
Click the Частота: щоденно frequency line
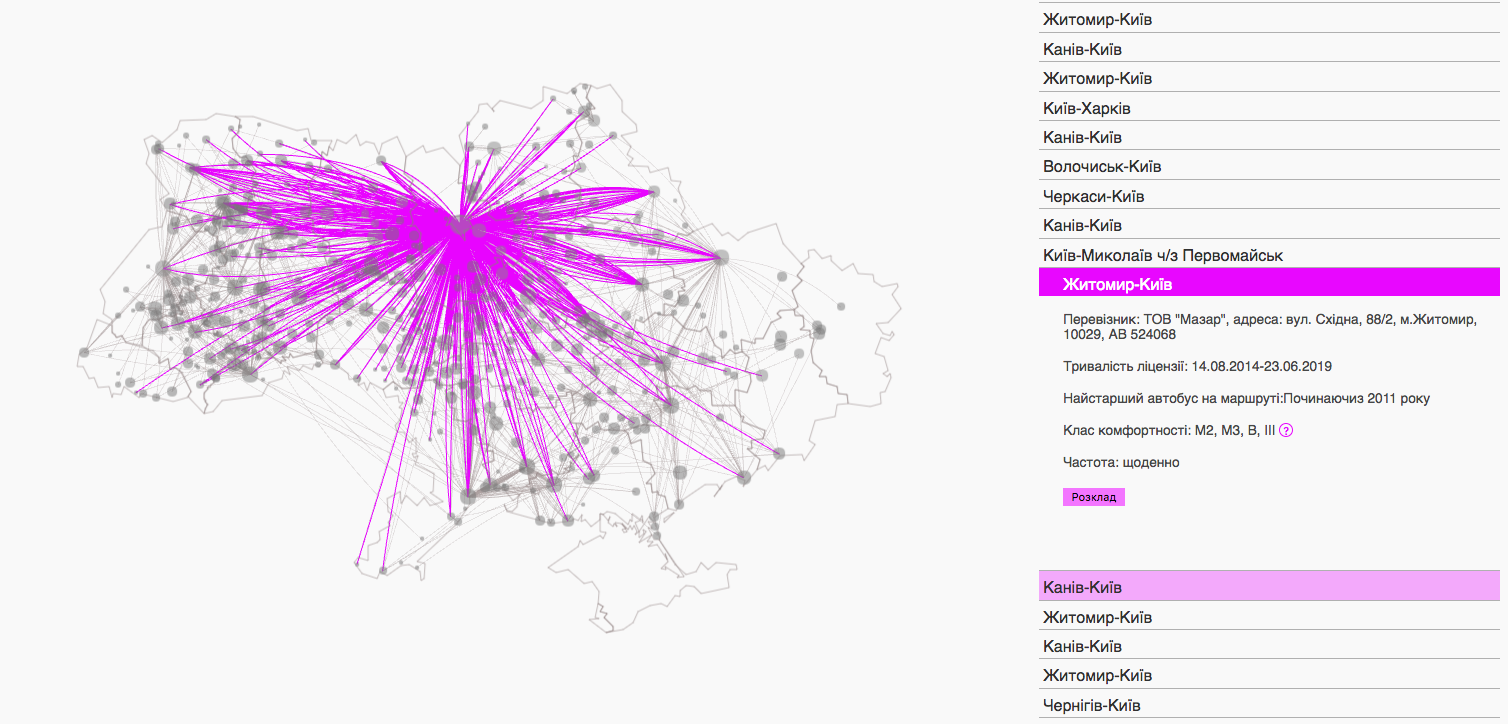1121,462
